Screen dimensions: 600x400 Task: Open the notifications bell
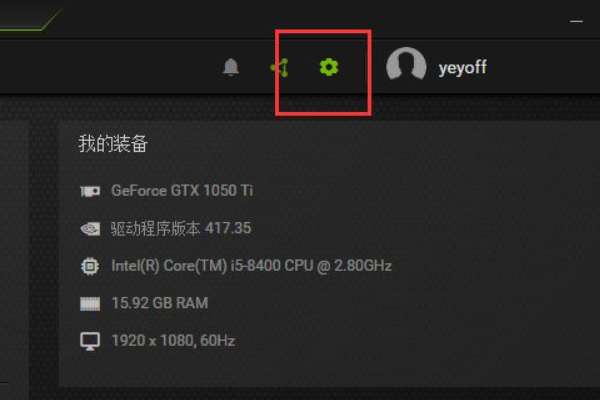tap(231, 67)
